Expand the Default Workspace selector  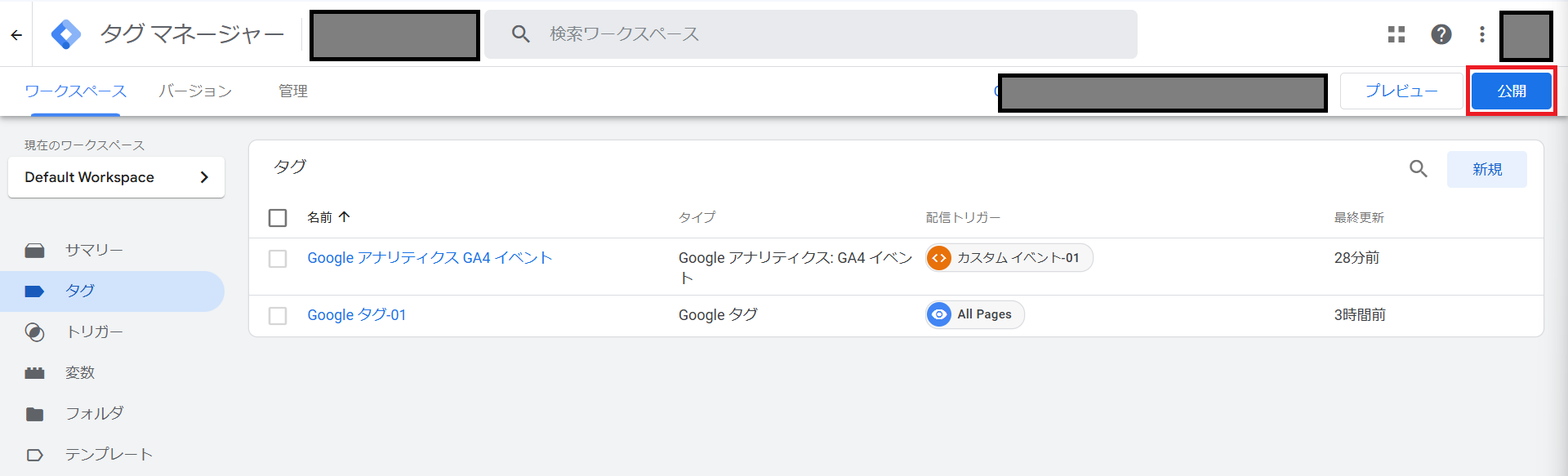click(x=116, y=177)
